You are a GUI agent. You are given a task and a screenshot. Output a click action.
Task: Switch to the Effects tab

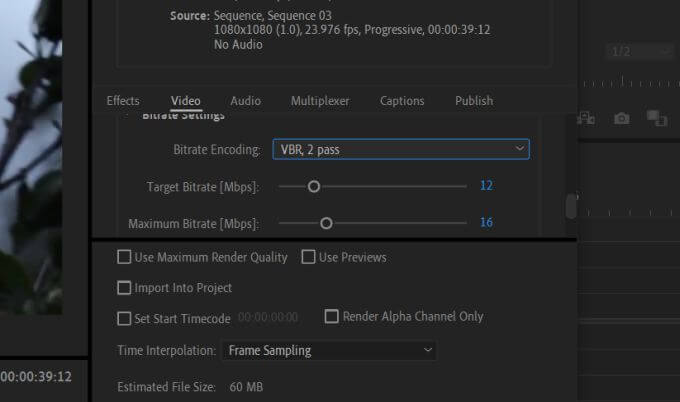tap(123, 101)
